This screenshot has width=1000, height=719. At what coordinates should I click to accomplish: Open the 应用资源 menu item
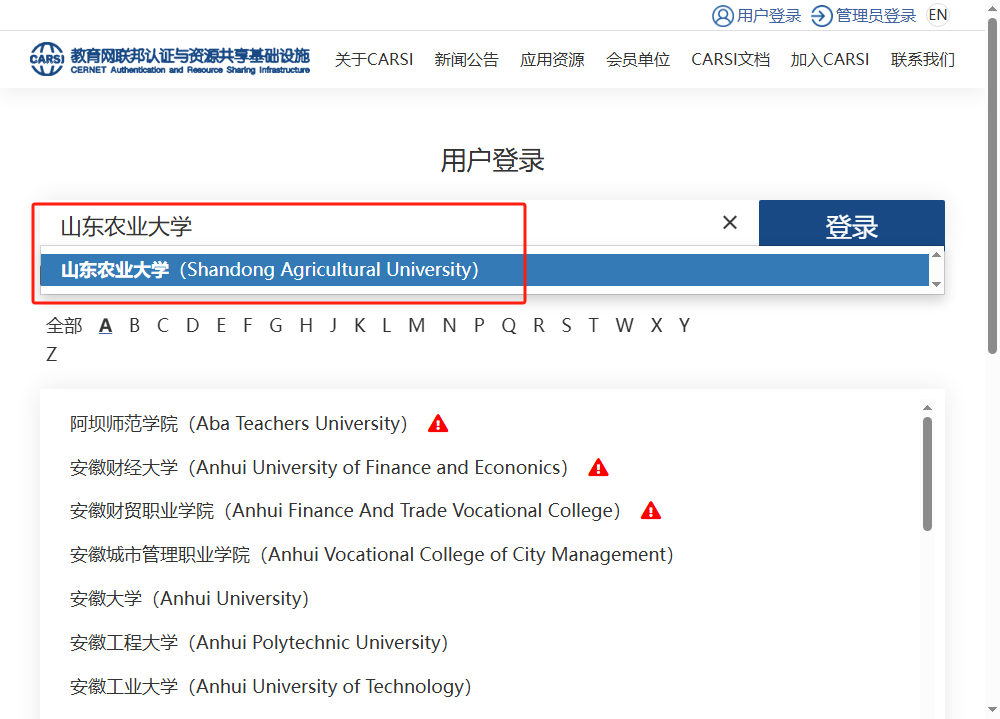(552, 60)
